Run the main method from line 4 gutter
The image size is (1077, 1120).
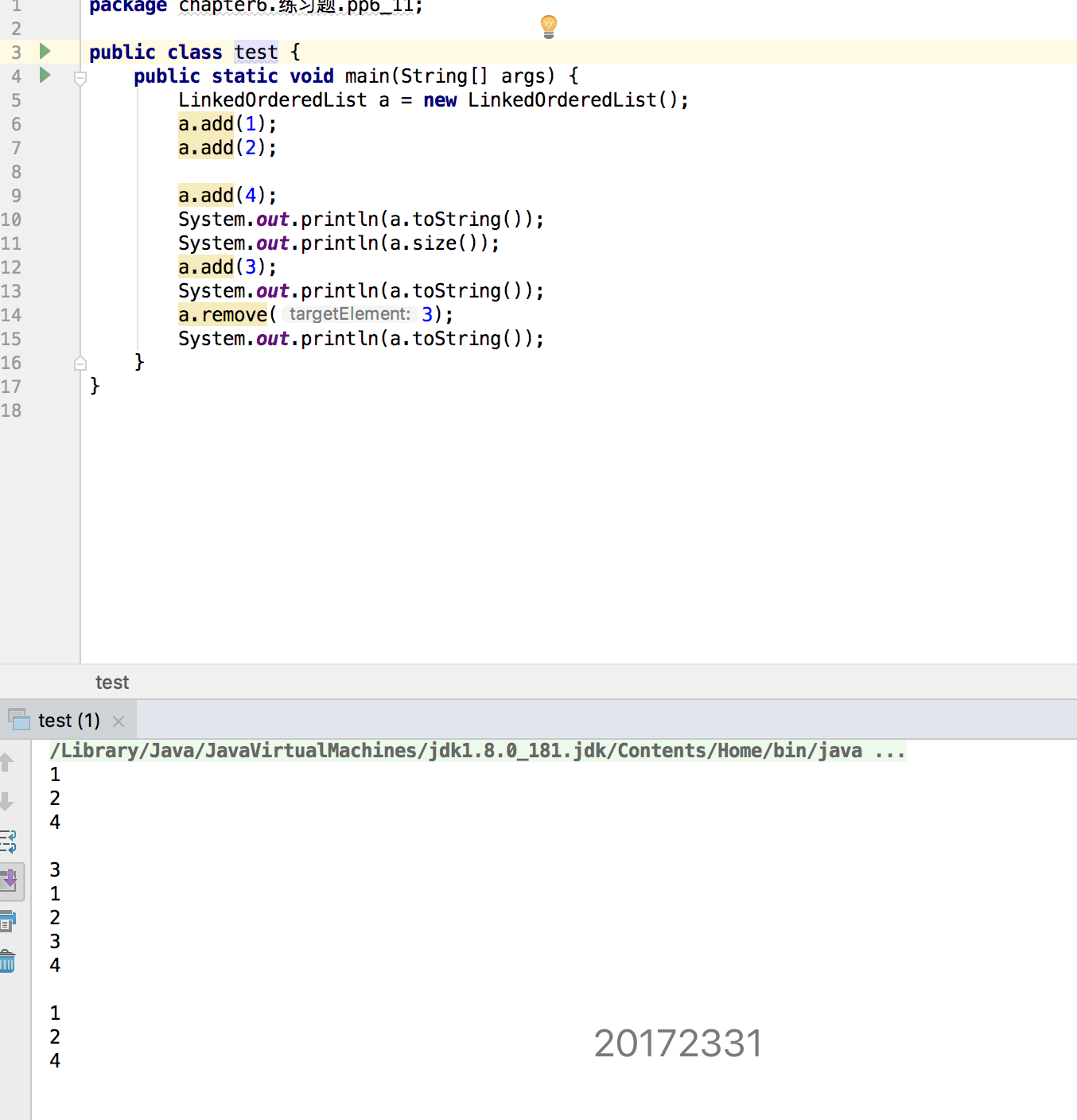point(45,76)
